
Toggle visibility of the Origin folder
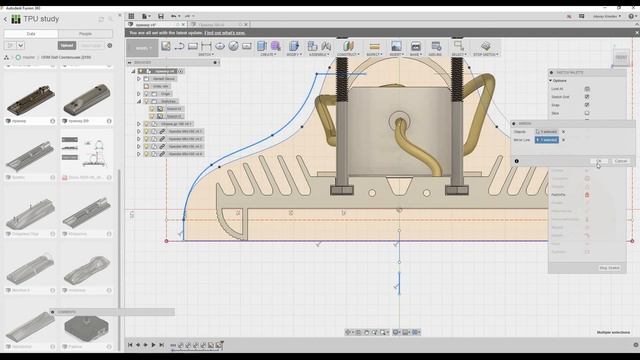pos(146,94)
